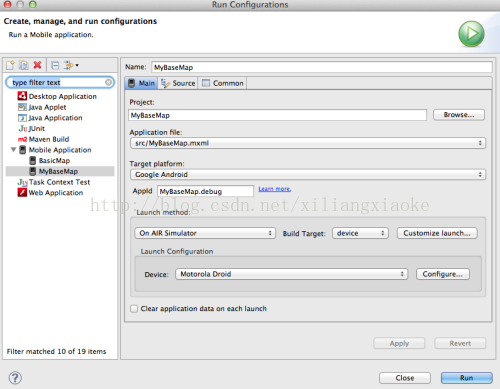Click the help question mark icon
Screen dimensions: 500x389
click(x=15, y=378)
